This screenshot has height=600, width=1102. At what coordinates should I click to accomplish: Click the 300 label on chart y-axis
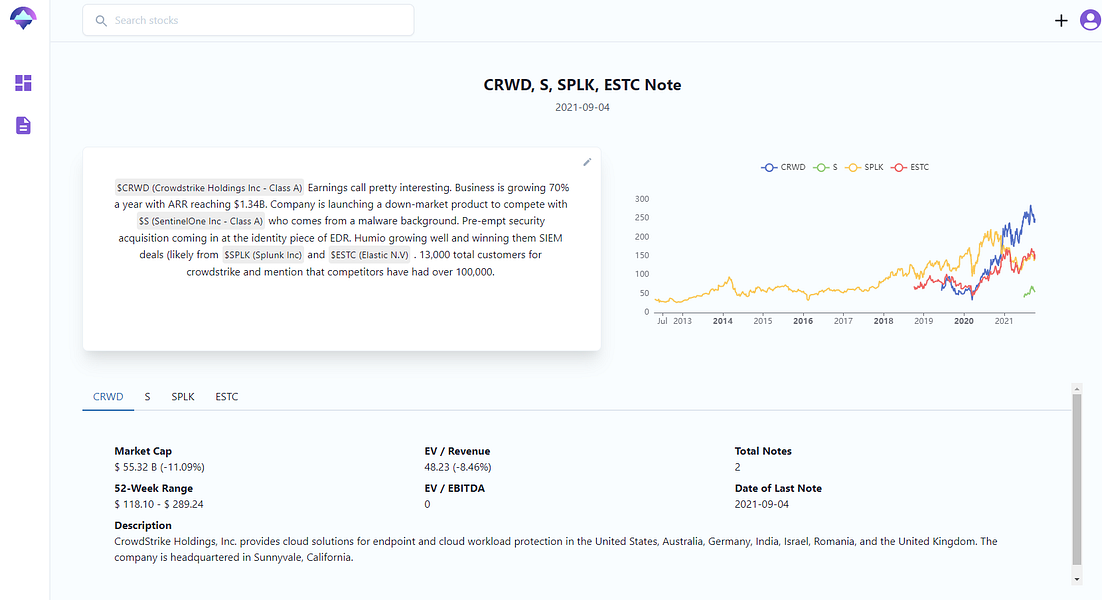tap(642, 199)
